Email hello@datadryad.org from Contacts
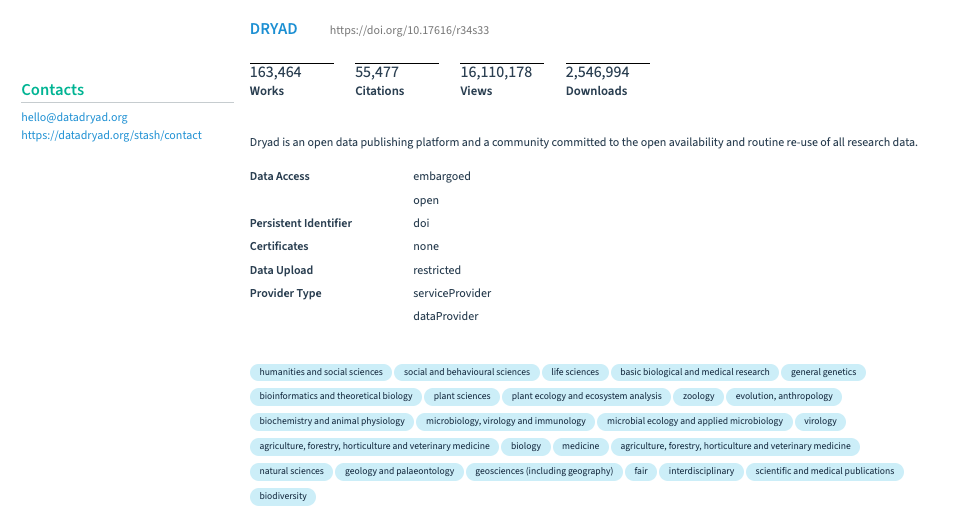 74,117
